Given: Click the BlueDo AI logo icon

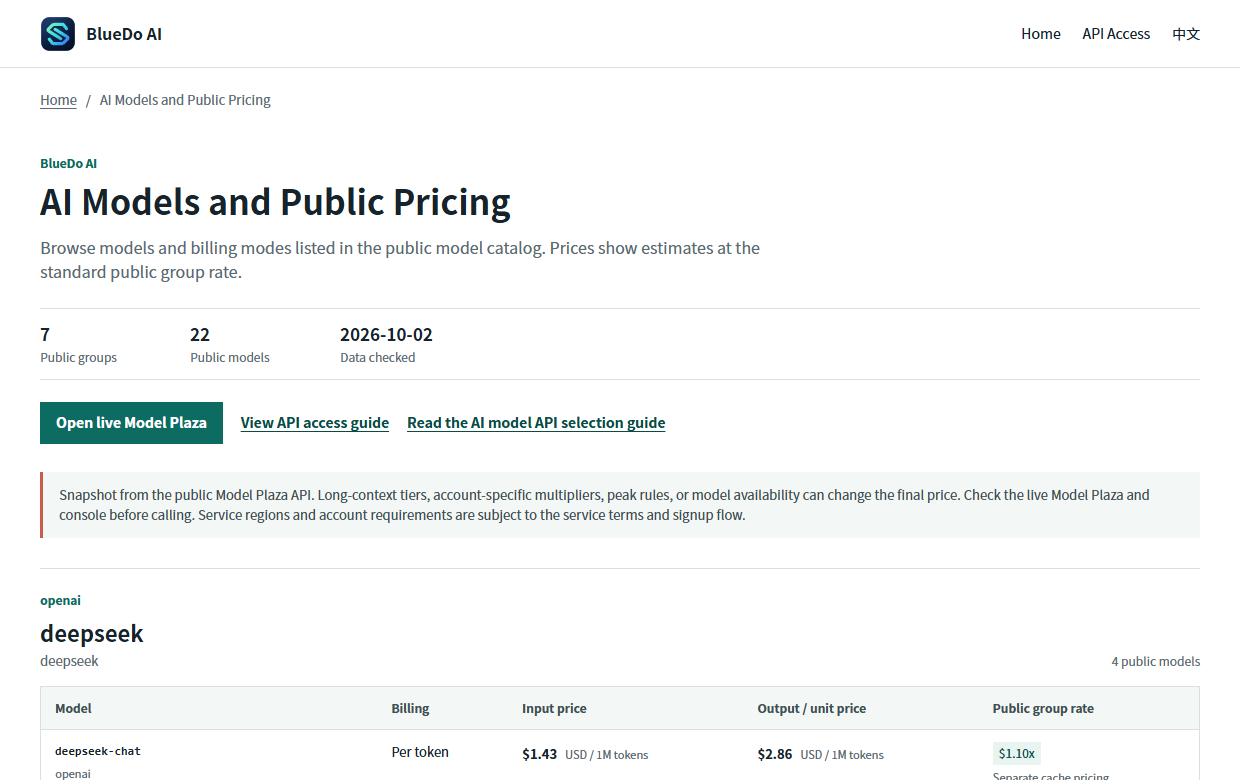Looking at the screenshot, I should [58, 34].
